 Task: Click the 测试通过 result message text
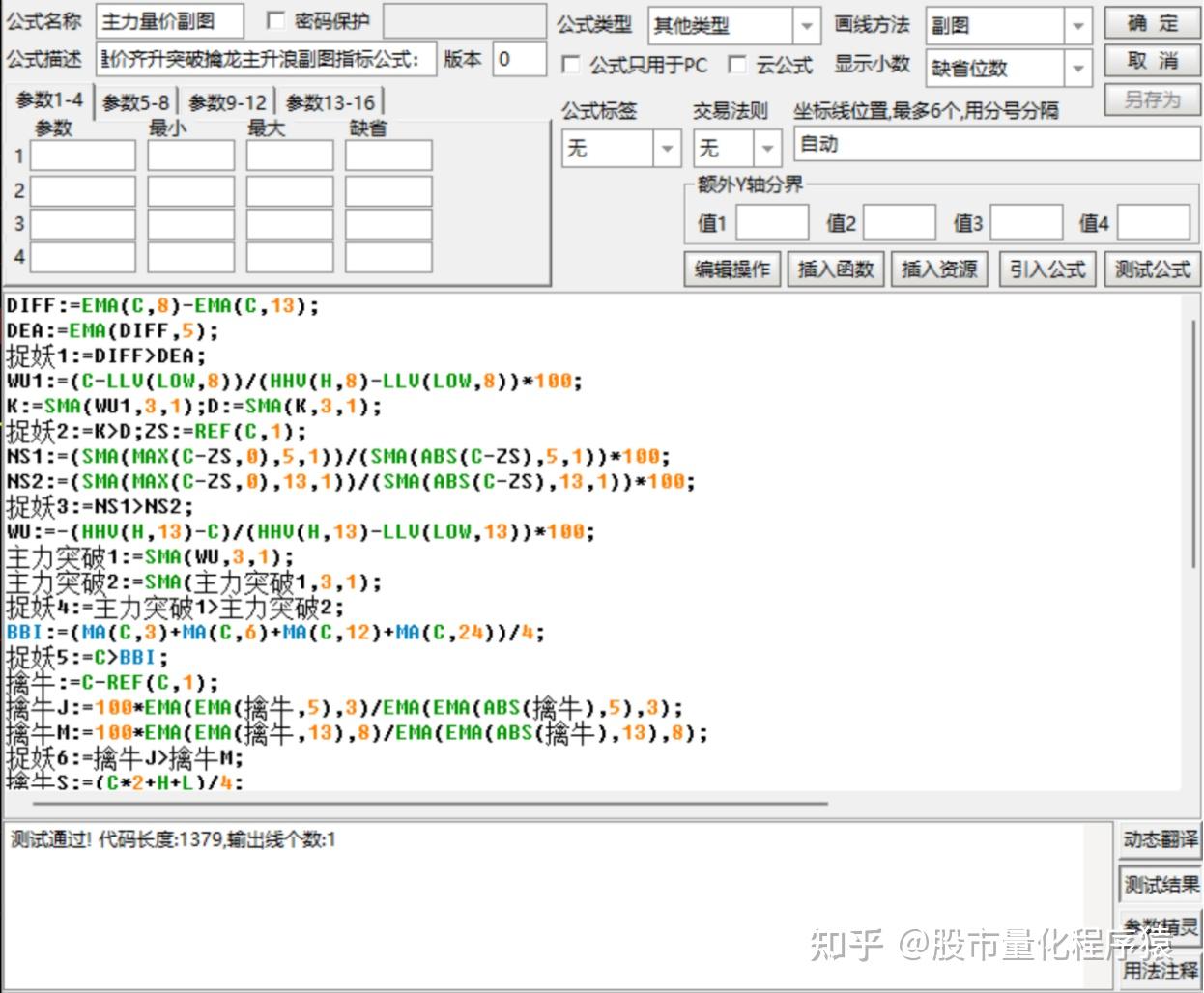click(172, 839)
